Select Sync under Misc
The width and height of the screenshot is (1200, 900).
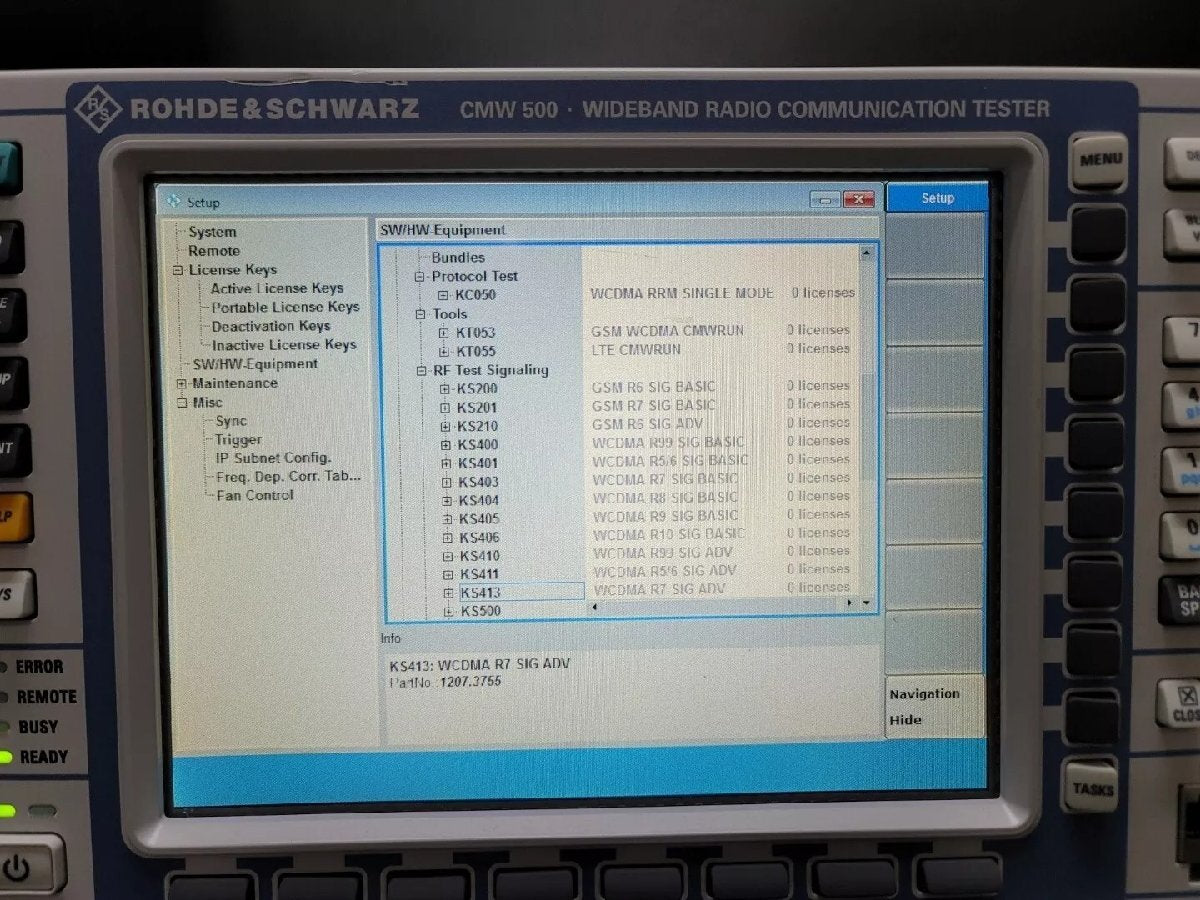pyautogui.click(x=231, y=421)
